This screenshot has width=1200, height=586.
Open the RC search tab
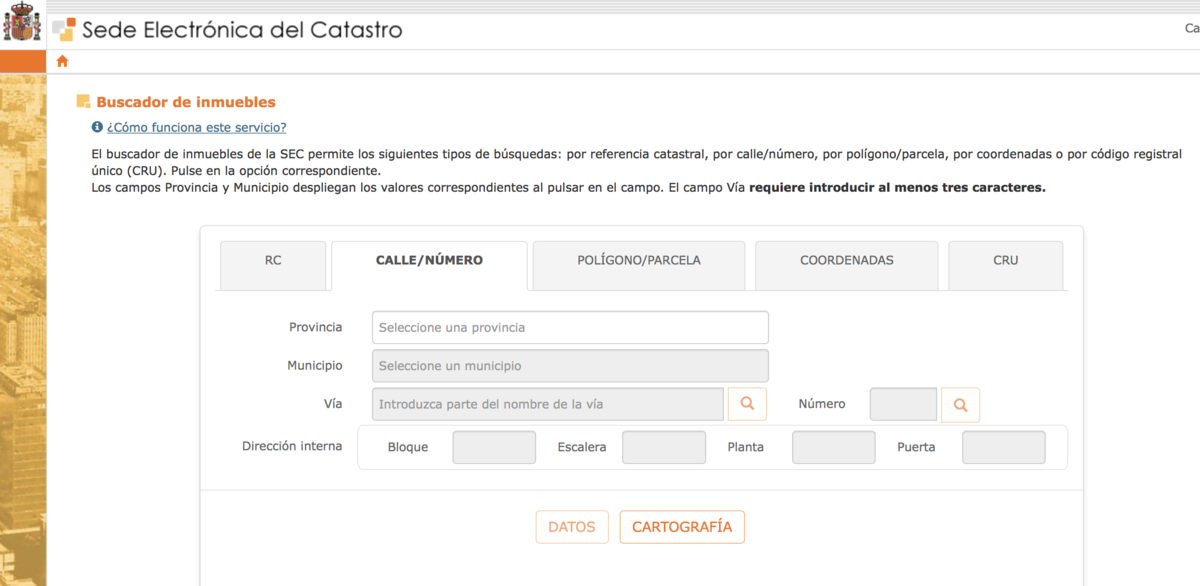273,265
